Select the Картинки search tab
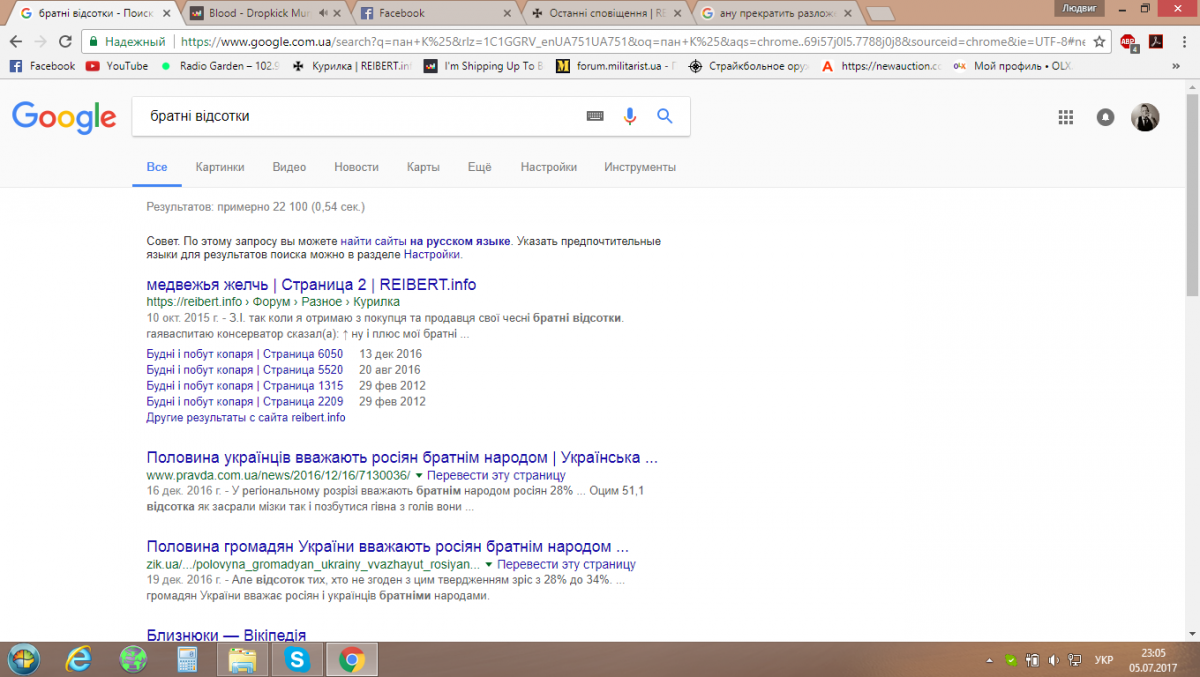Viewport: 1200px width, 677px height. point(220,167)
